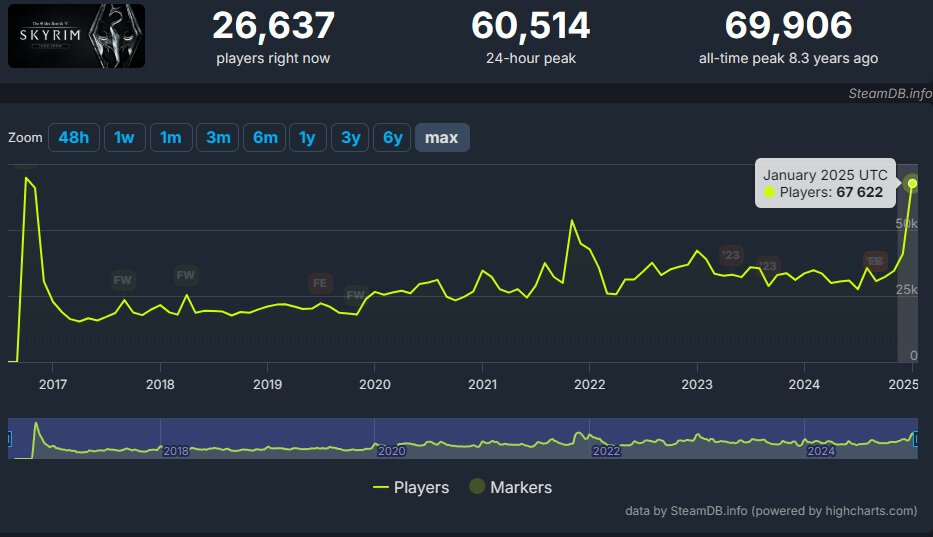Click the 2018 navigator label
The image size is (933, 537).
(176, 451)
